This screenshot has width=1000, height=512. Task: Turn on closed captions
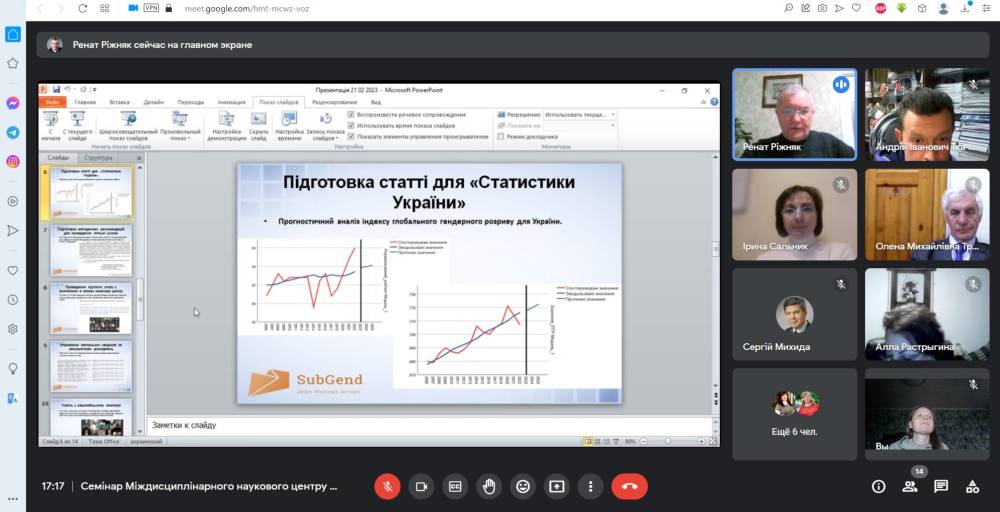(455, 486)
